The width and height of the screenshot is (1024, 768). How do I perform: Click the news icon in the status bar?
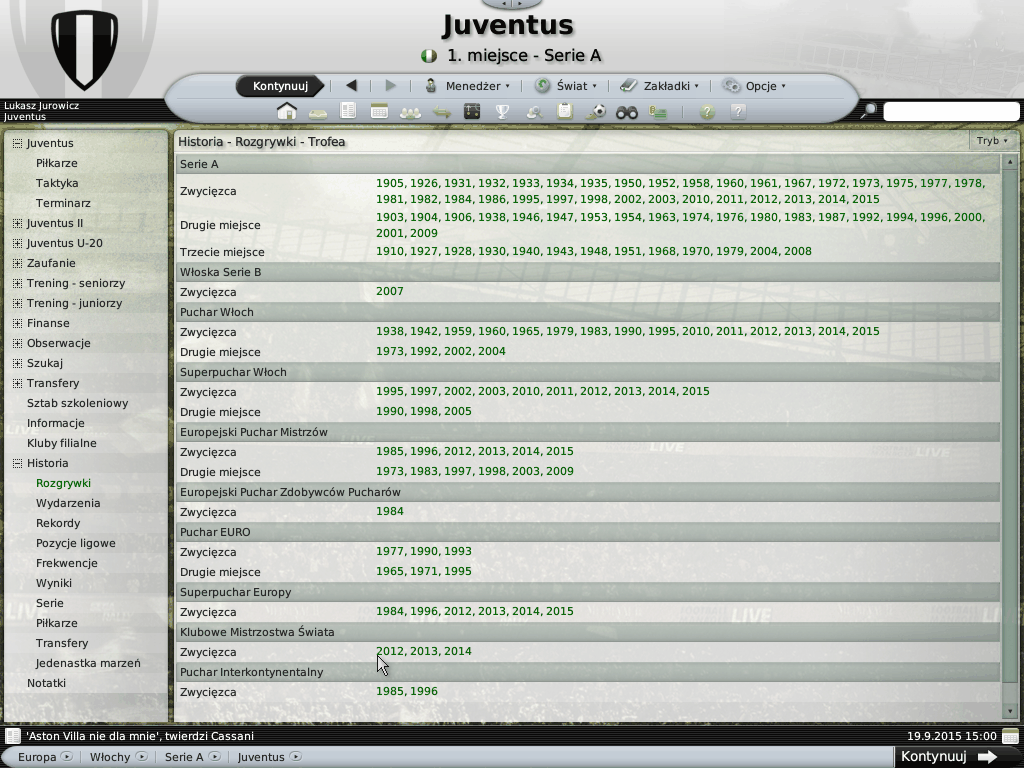pyautogui.click(x=12, y=736)
